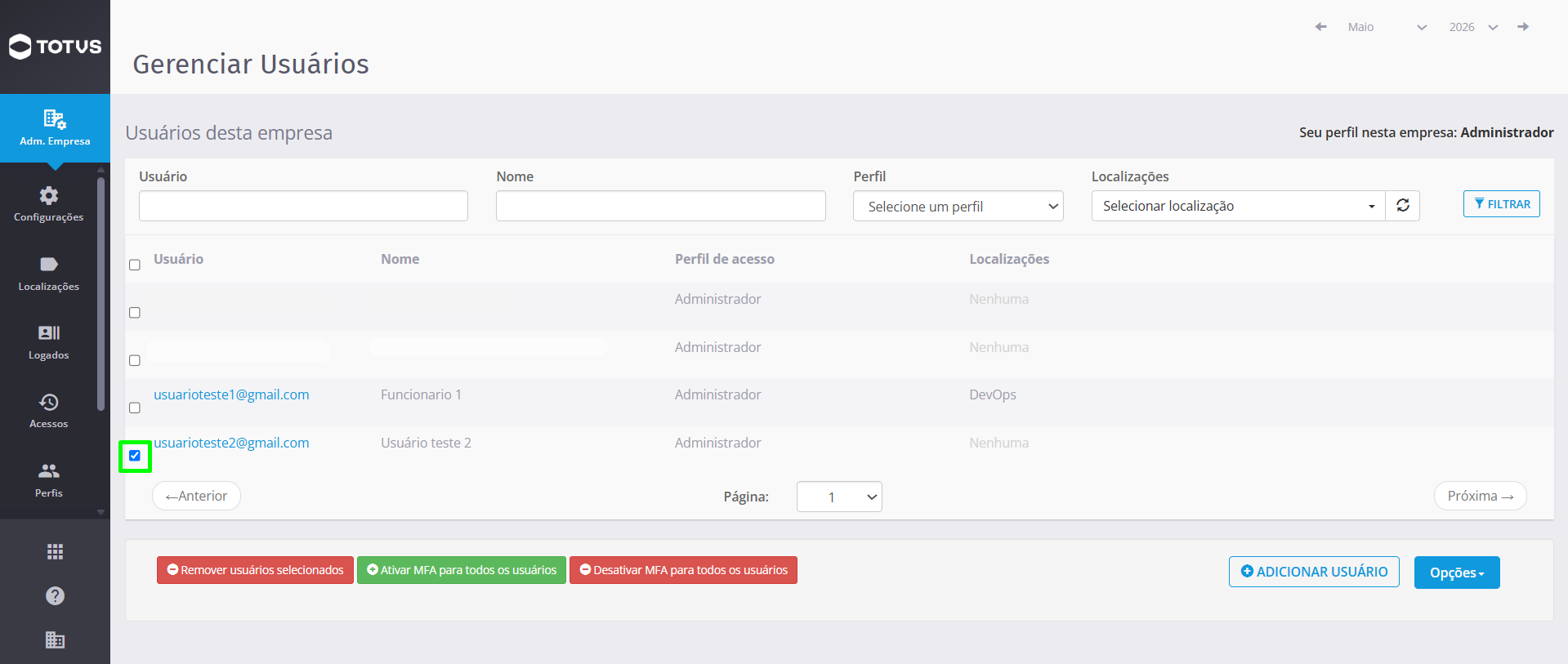Focus the Nome filter input
This screenshot has height=664, width=1568.
coord(661,206)
